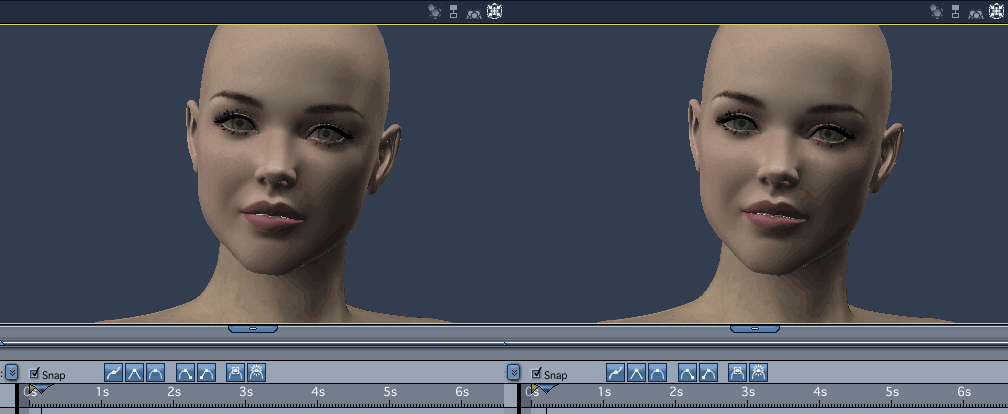Click the sunburst icon in right timeline toolbar

pos(759,372)
